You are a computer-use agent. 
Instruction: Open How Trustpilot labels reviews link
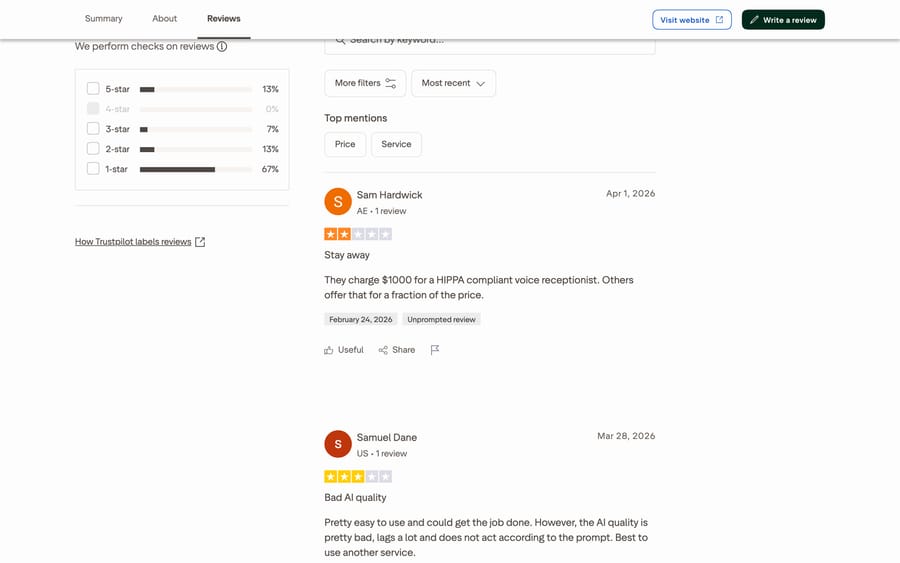point(139,242)
